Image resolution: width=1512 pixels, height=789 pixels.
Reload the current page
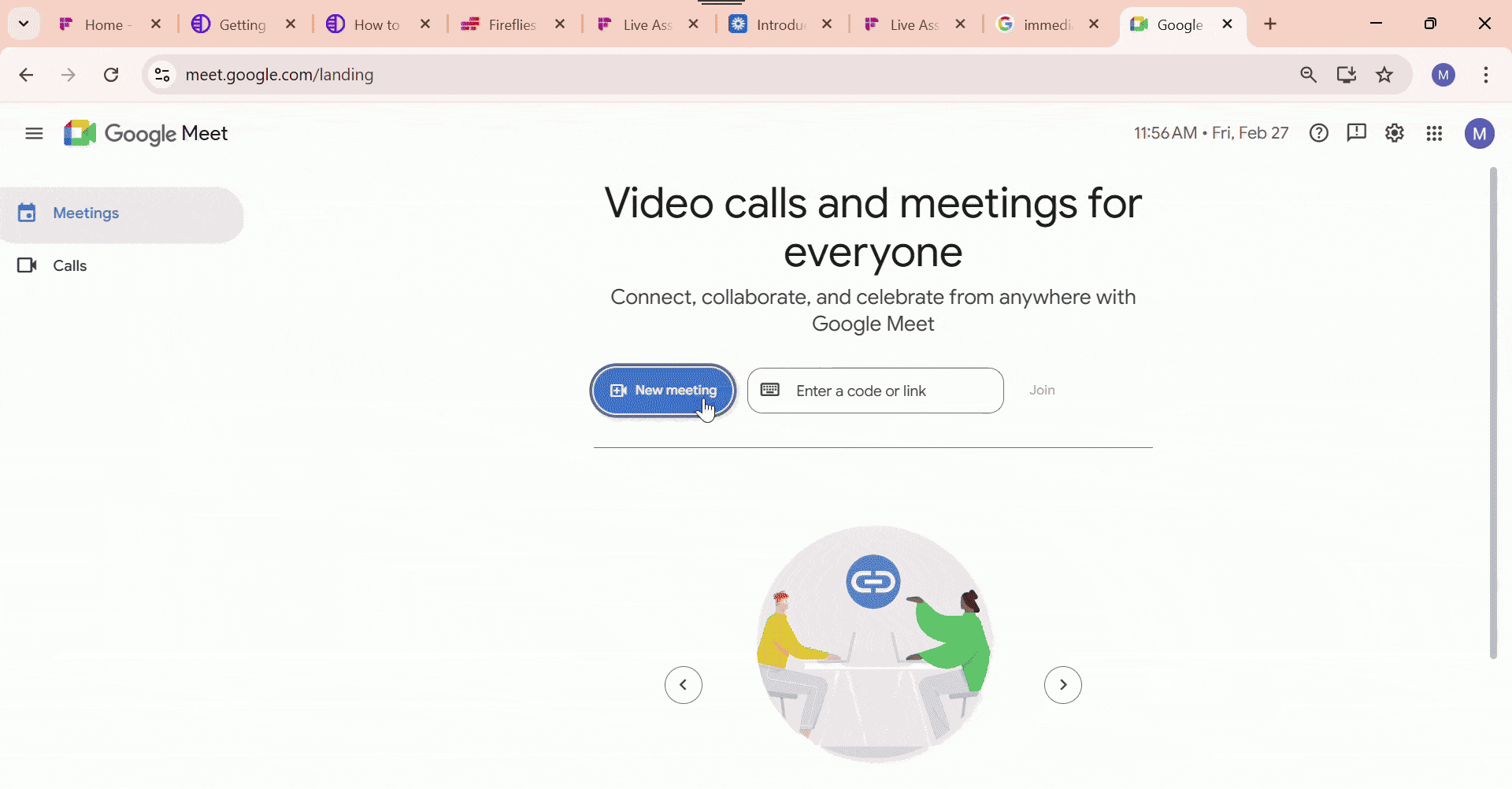pyautogui.click(x=111, y=75)
